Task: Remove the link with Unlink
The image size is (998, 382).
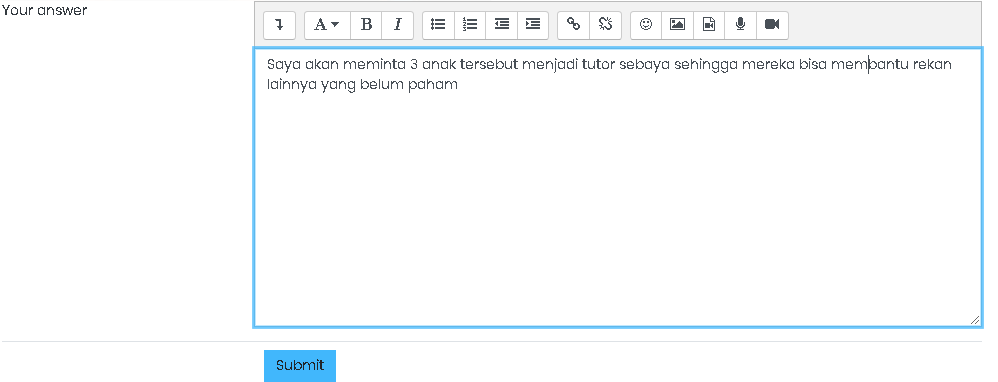Action: [x=605, y=25]
